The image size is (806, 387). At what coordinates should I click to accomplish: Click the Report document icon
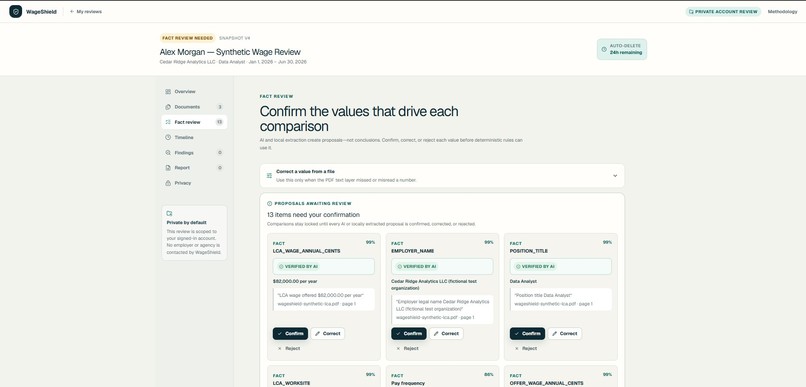pos(168,168)
